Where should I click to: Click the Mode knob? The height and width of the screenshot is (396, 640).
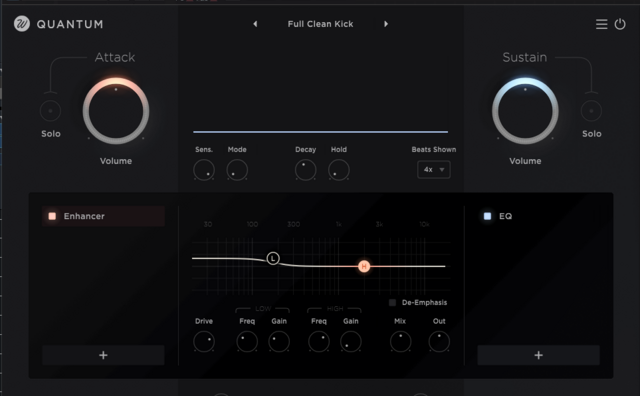click(x=237, y=170)
